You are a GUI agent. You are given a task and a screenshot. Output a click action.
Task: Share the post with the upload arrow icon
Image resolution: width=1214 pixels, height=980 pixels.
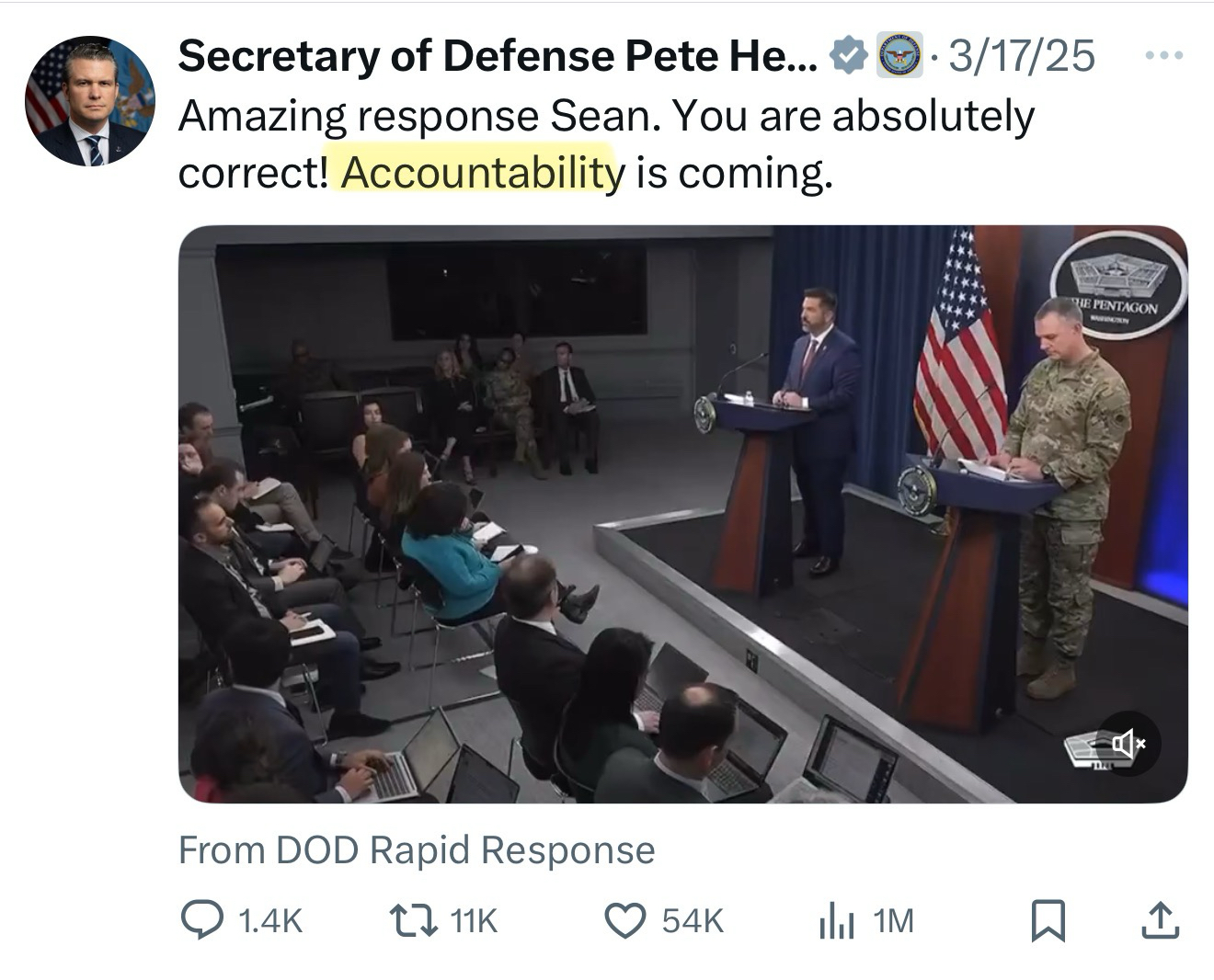(1159, 920)
